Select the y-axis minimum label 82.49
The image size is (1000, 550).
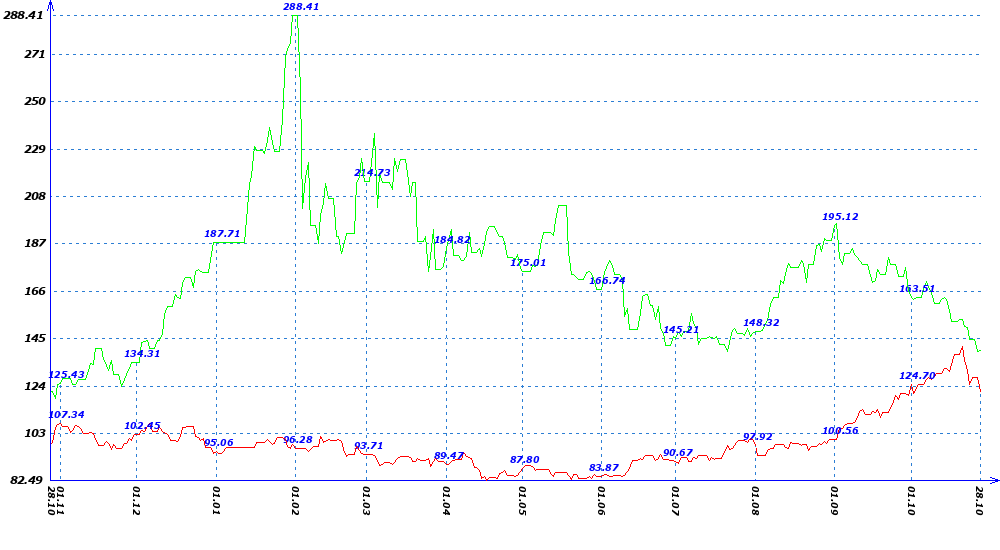click(27, 480)
